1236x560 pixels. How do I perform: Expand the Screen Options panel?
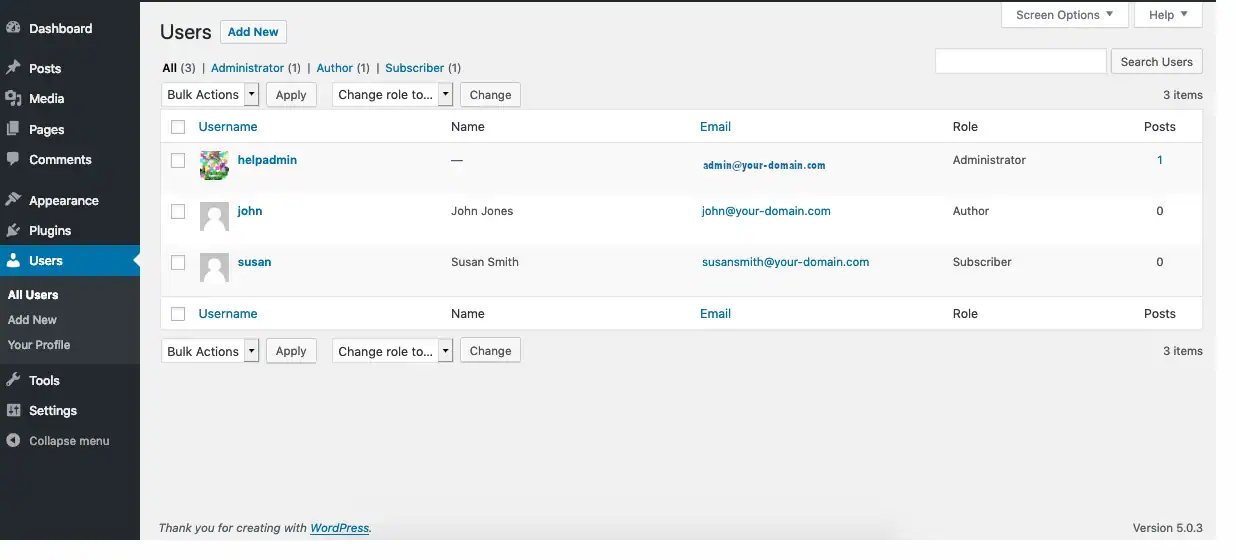point(1064,15)
